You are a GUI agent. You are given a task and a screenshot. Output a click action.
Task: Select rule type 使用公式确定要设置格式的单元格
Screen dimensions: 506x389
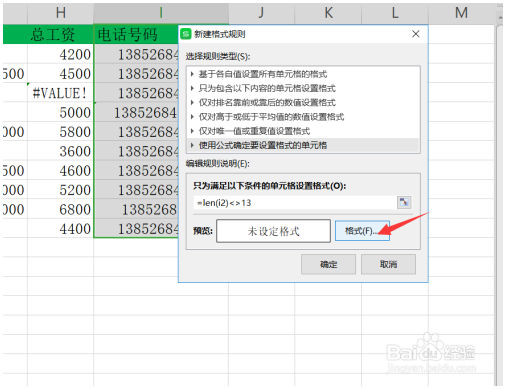(303, 145)
